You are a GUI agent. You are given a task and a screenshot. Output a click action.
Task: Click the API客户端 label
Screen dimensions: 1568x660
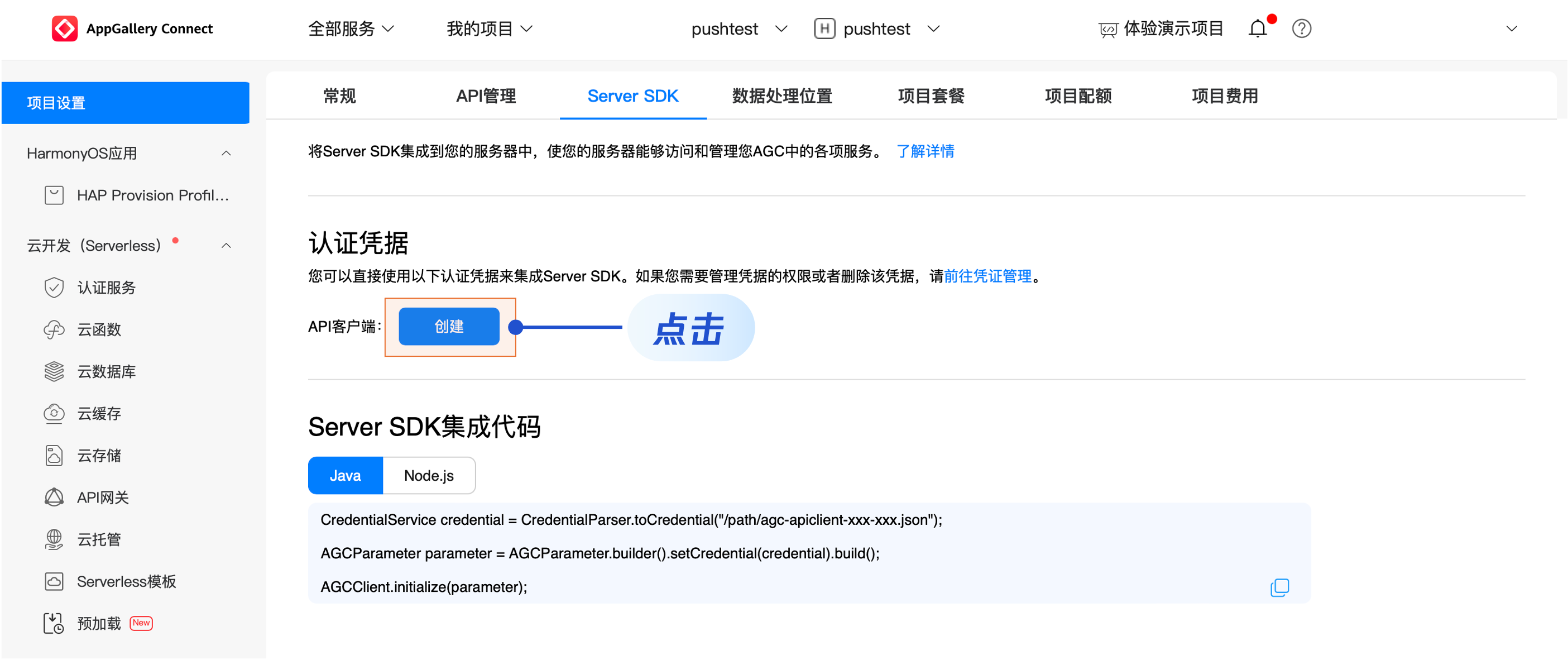[344, 326]
